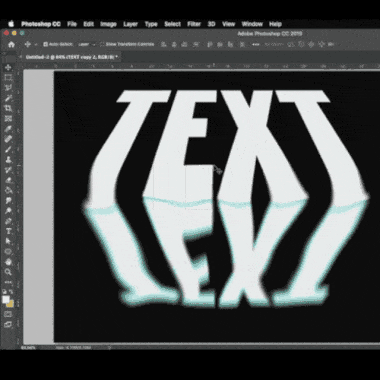Select the Eraser tool
The image size is (380, 380).
point(9,180)
